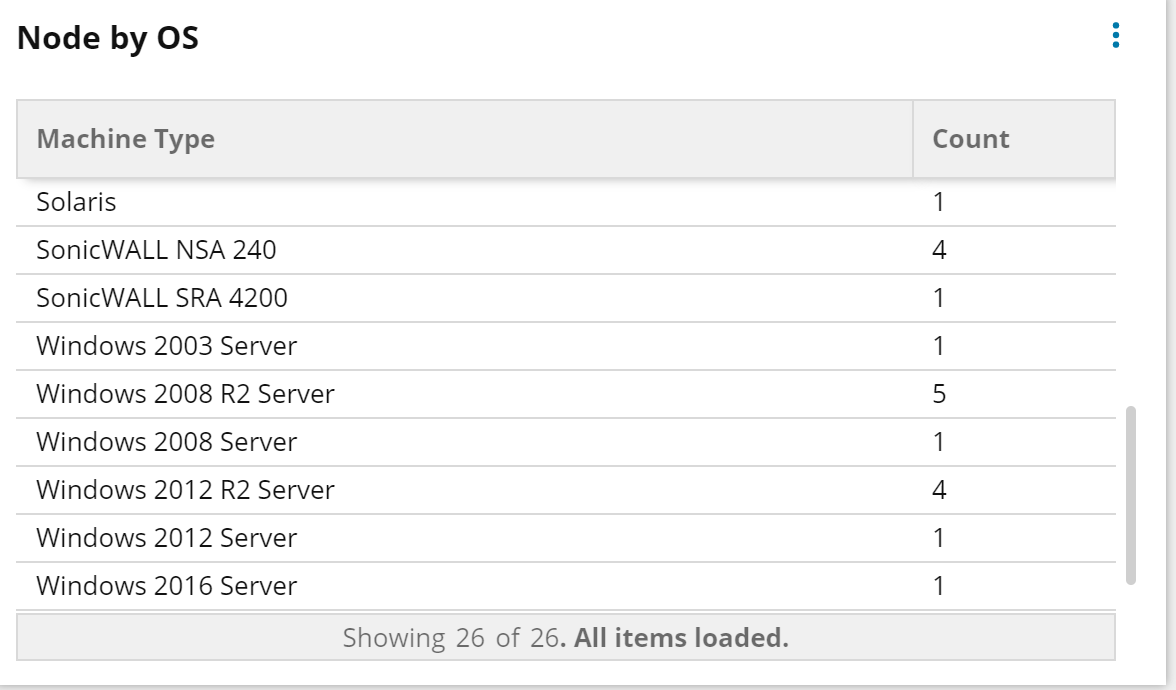The height and width of the screenshot is (690, 1176).
Task: Click count 1 for Solaris
Action: (938, 202)
